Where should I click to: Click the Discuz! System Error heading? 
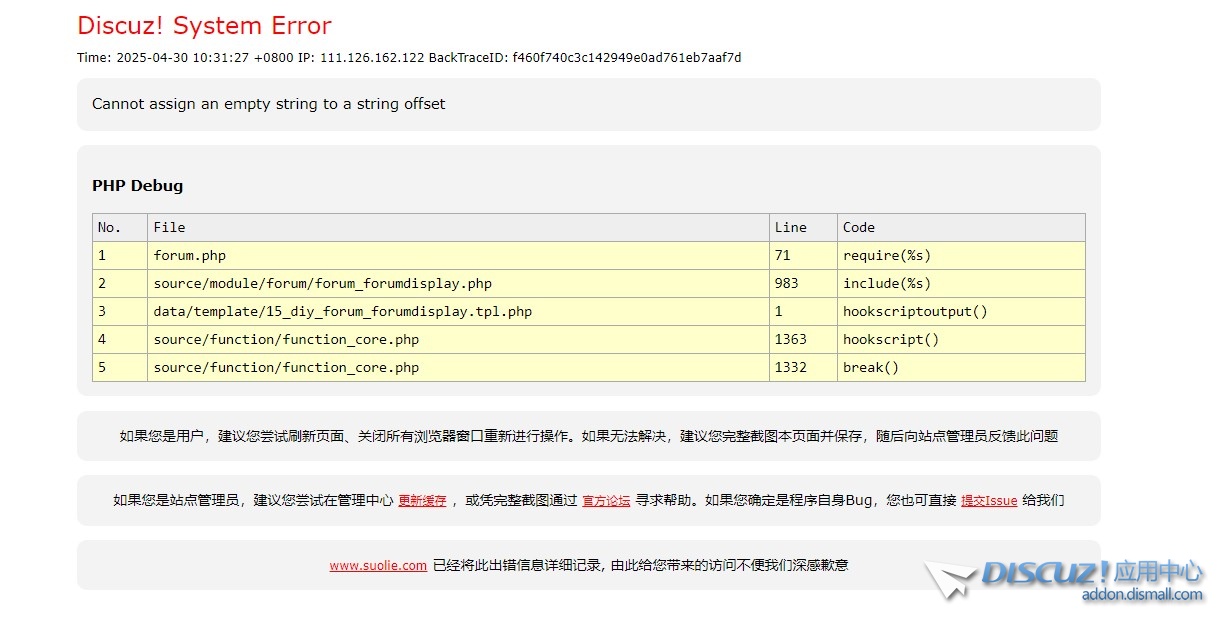pyautogui.click(x=204, y=25)
